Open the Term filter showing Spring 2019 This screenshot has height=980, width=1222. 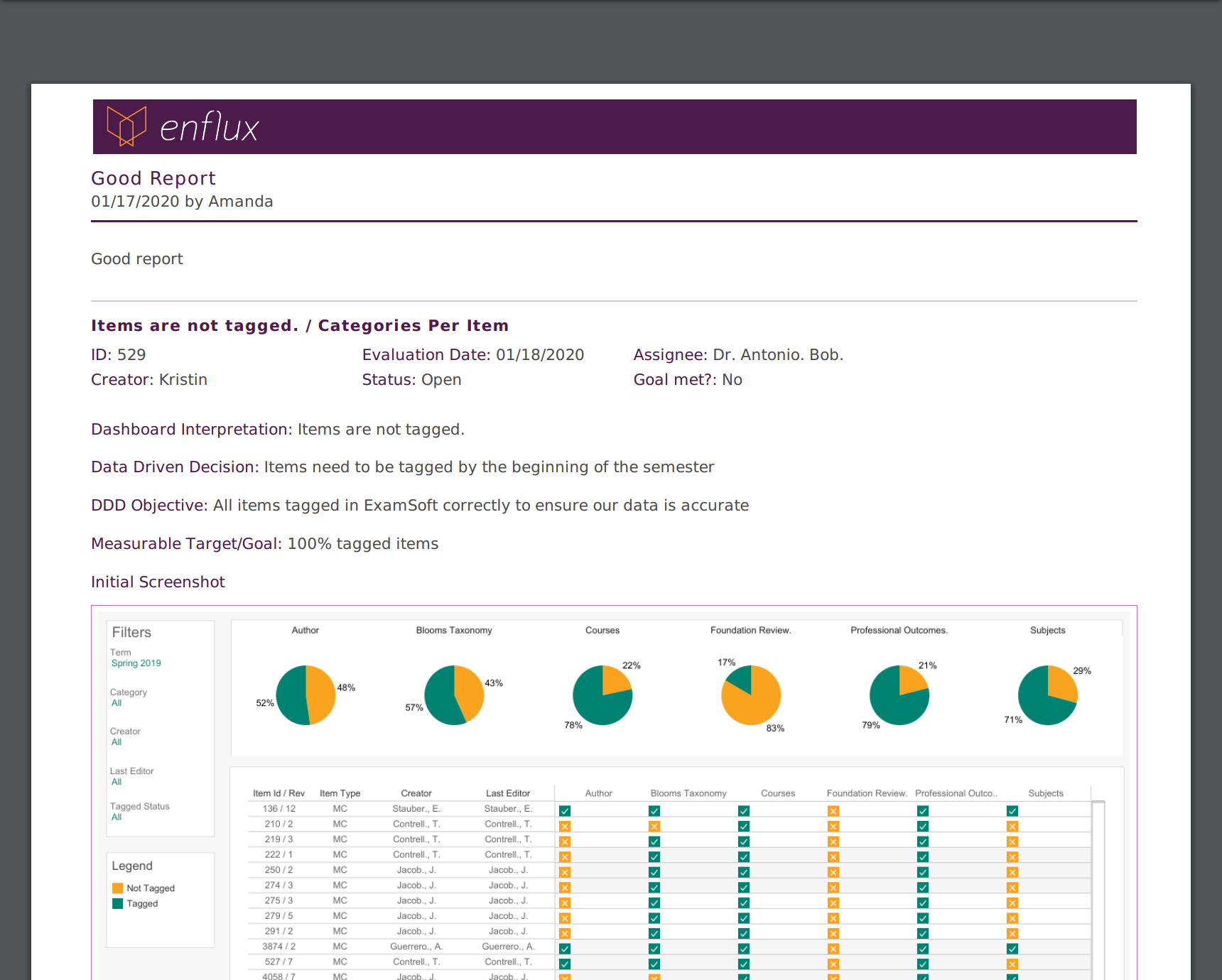tap(136, 663)
